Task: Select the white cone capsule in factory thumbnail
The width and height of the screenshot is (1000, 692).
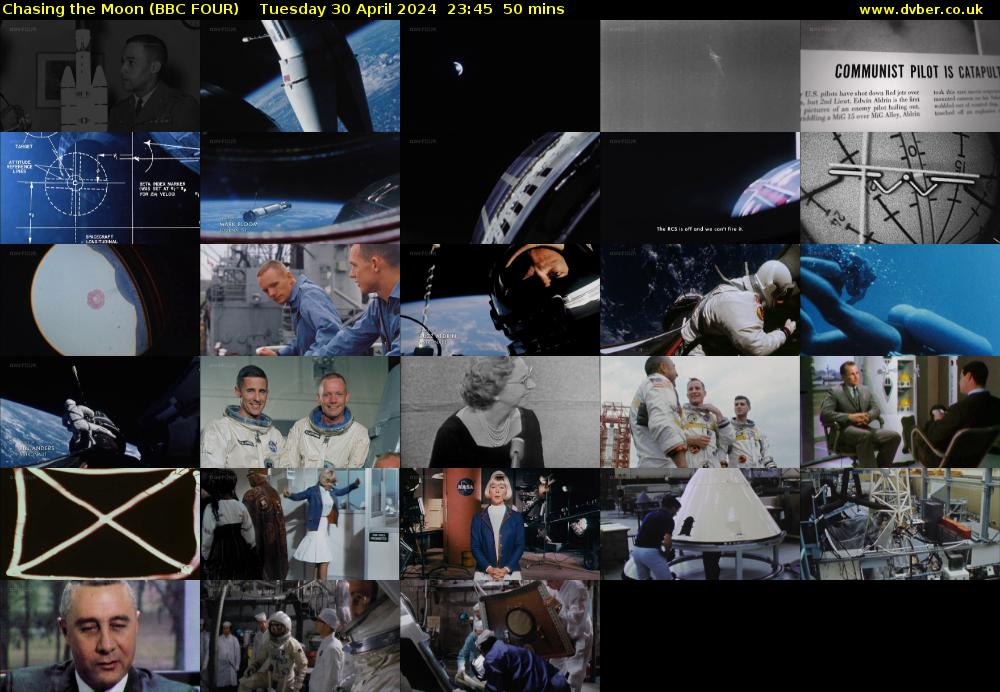Action: pos(700,524)
